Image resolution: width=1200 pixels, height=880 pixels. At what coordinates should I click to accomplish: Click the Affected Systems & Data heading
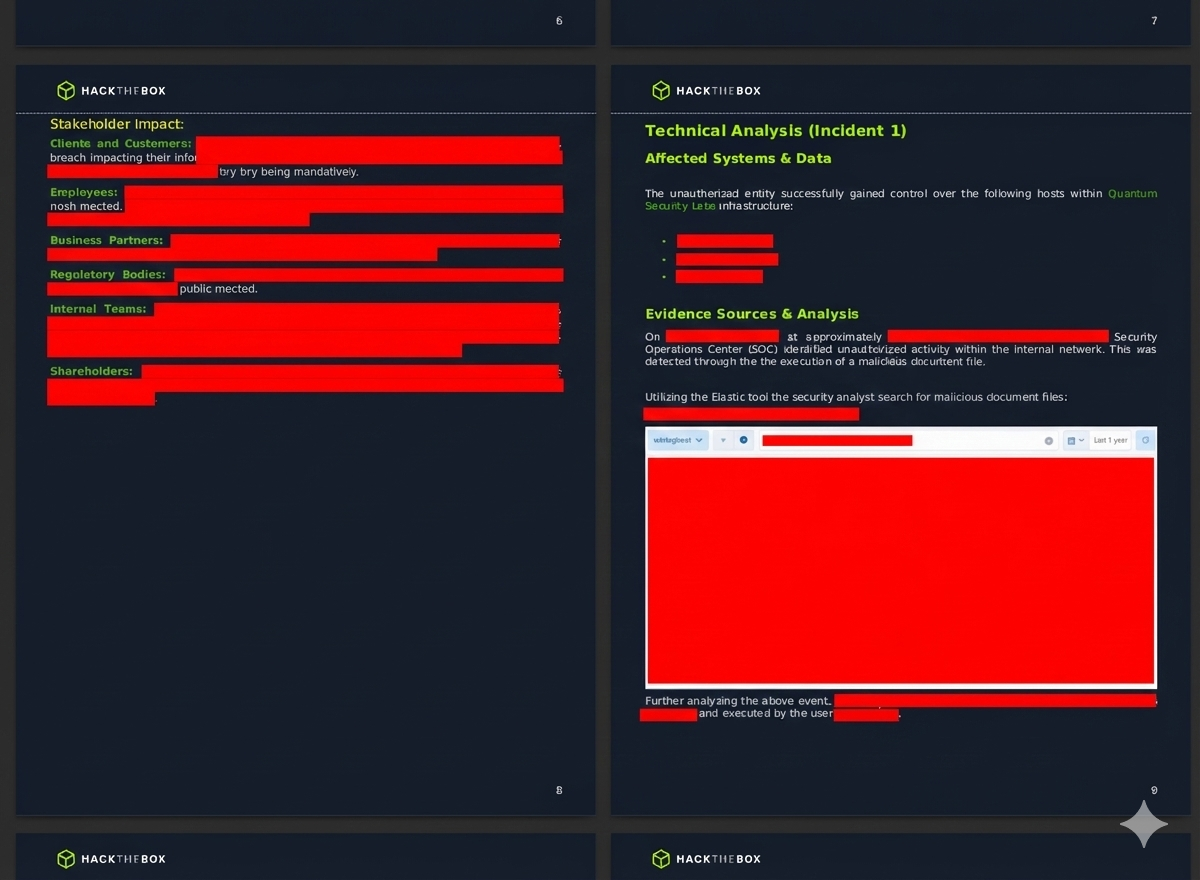(x=738, y=158)
